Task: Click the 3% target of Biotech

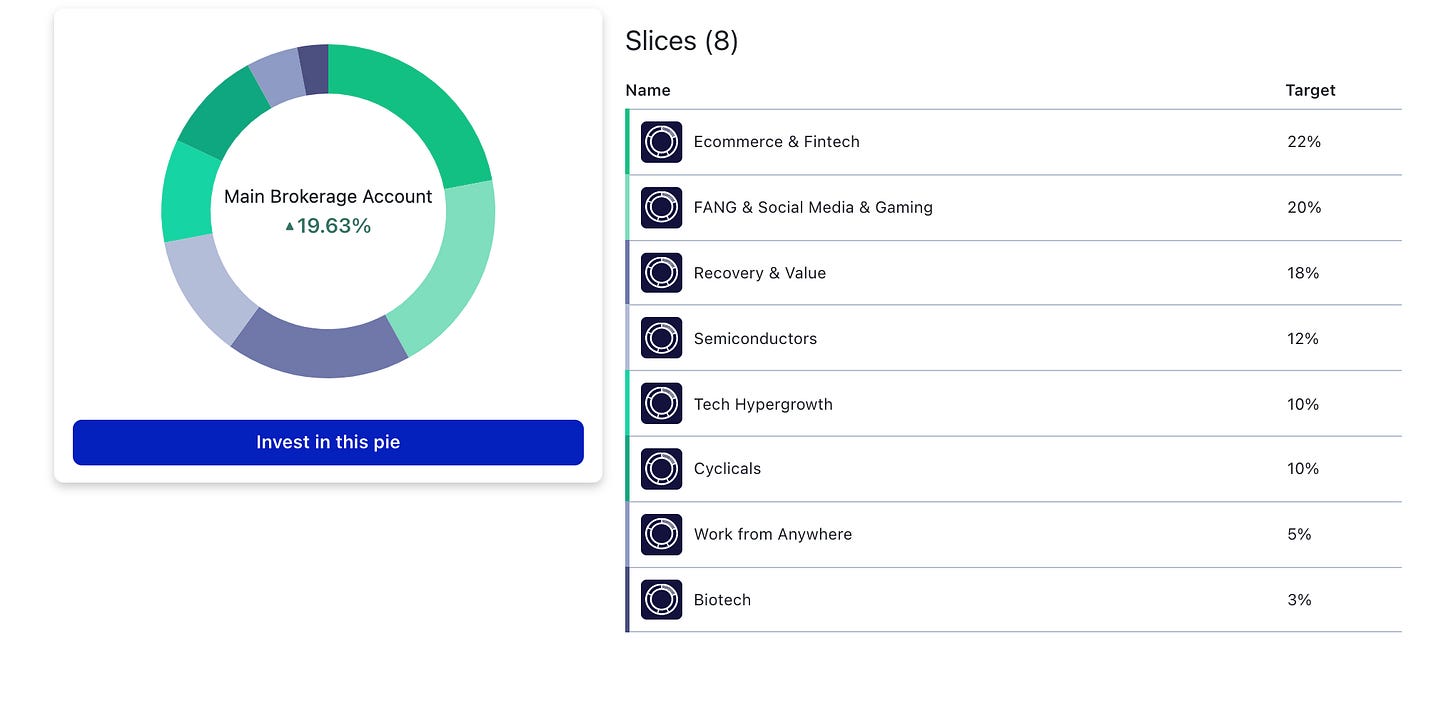Action: (1299, 600)
